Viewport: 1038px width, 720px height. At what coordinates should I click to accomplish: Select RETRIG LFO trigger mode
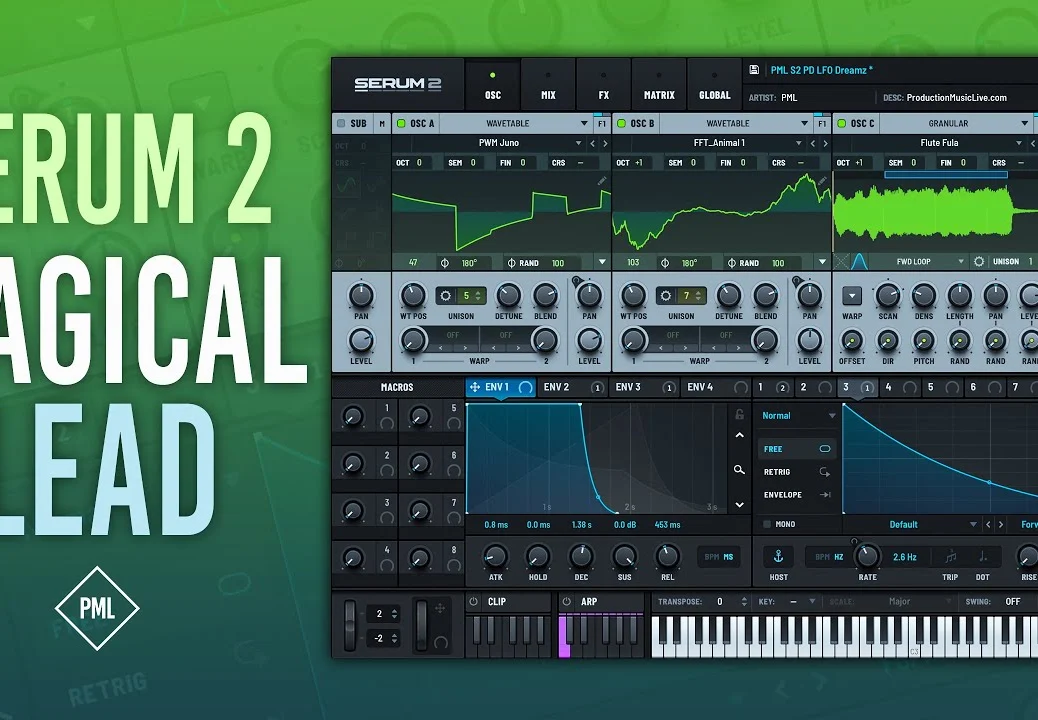tap(797, 472)
